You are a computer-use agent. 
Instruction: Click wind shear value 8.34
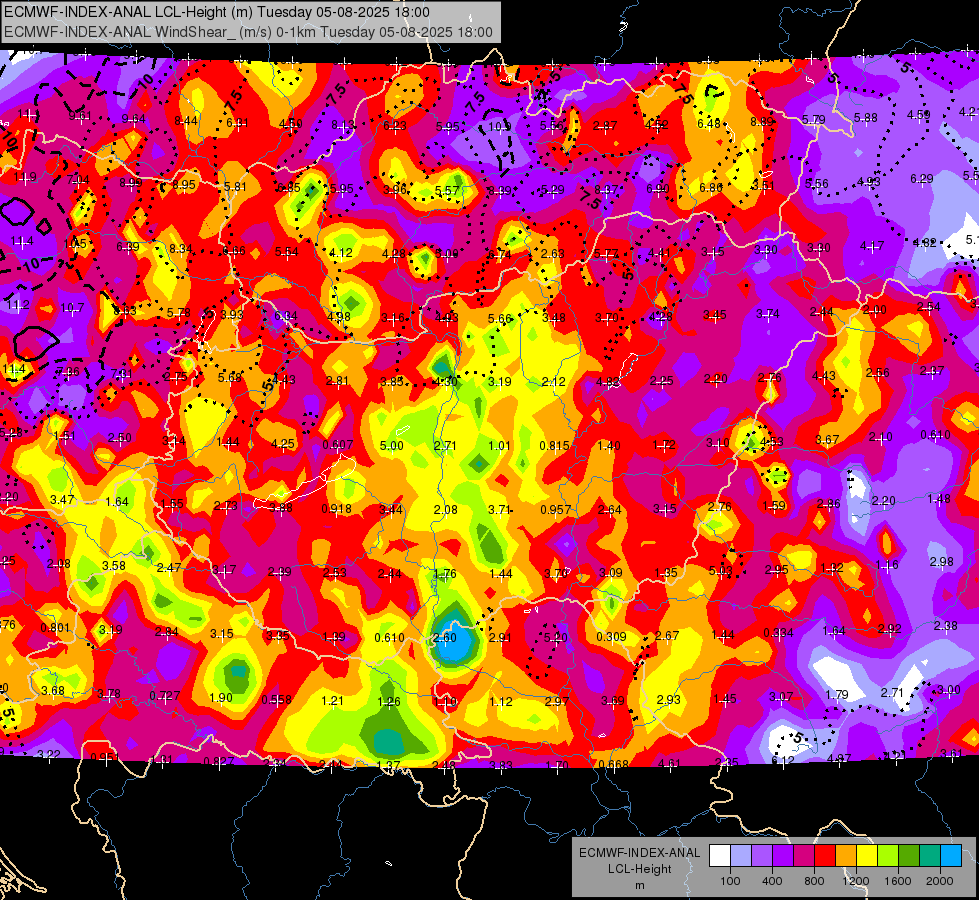click(x=181, y=249)
